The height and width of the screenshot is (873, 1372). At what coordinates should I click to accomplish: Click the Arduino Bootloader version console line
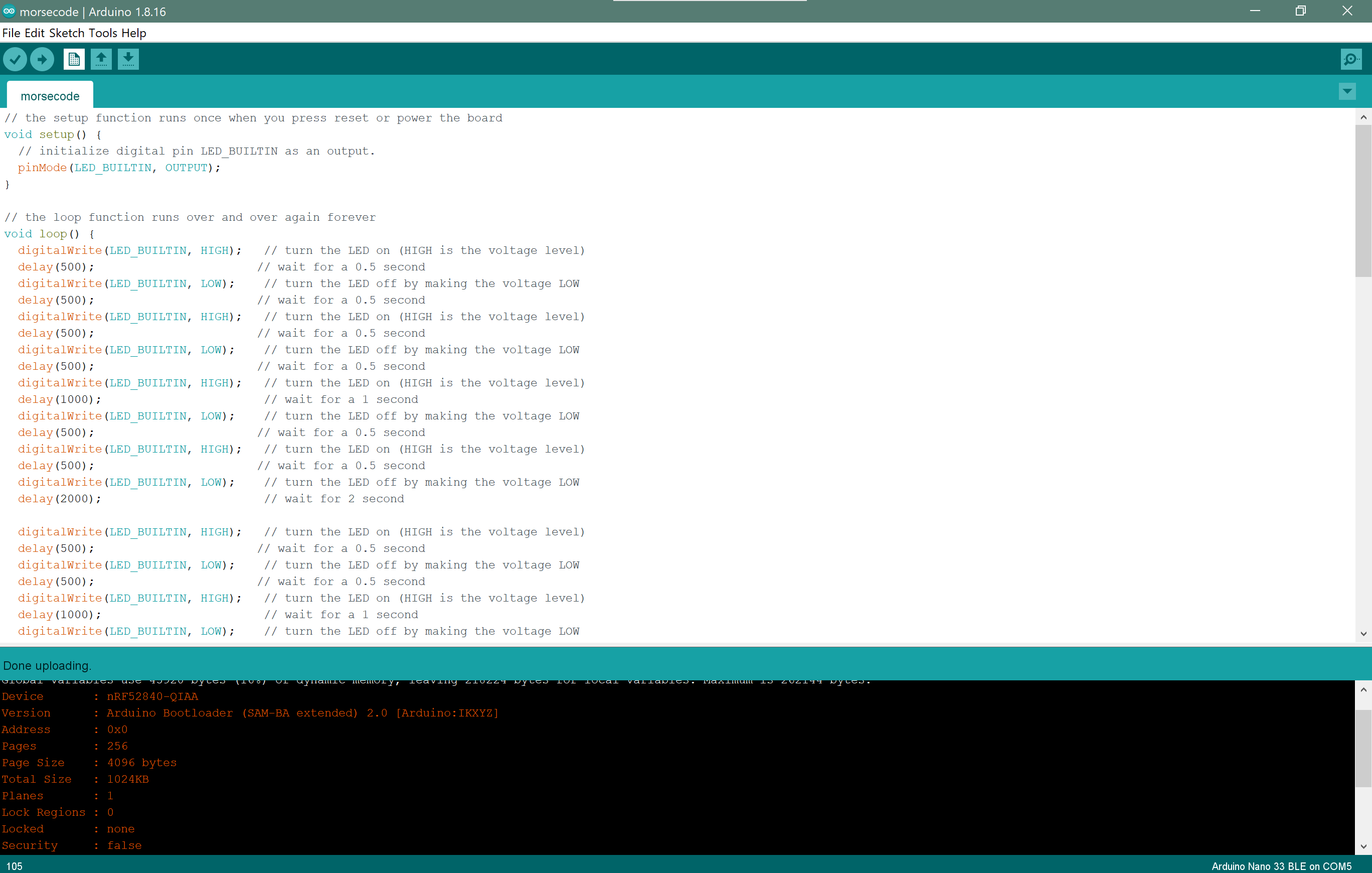click(x=250, y=713)
